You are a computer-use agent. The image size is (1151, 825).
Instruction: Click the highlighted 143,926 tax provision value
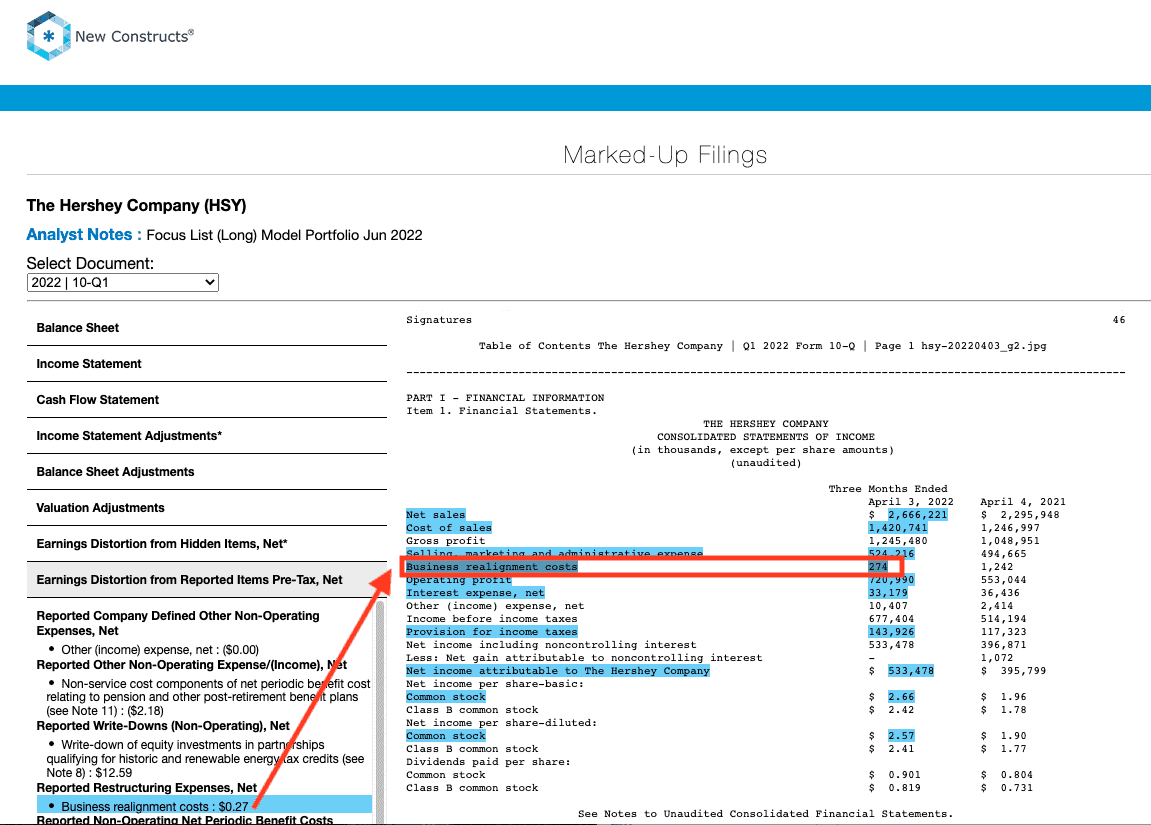click(891, 632)
